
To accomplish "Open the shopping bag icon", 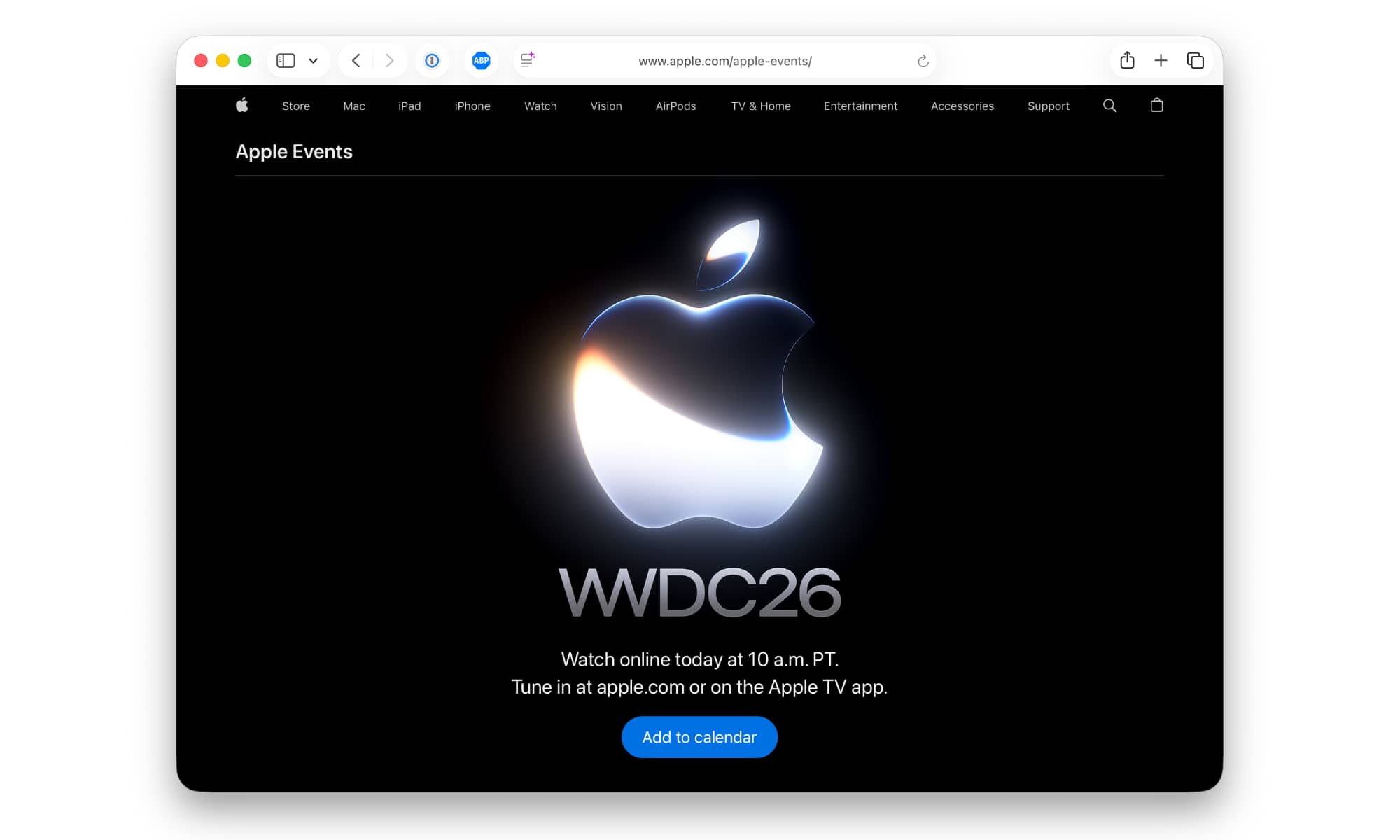I will 1157,105.
